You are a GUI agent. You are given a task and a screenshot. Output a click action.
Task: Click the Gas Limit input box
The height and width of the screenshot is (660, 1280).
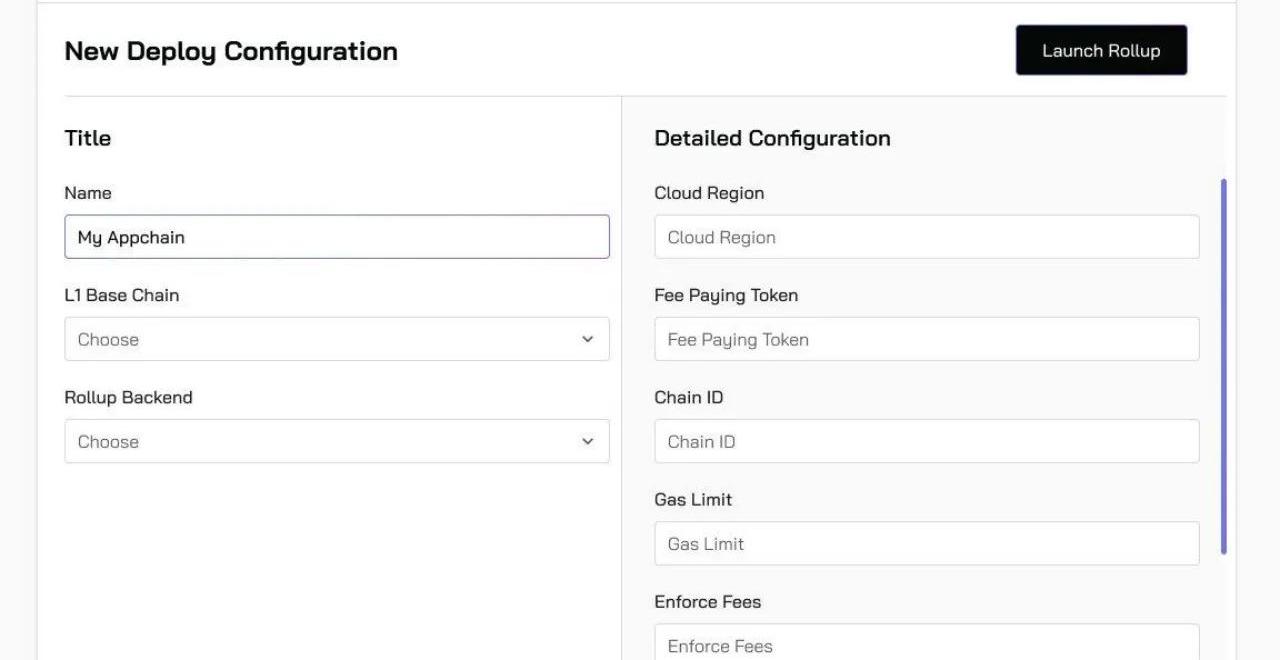(x=926, y=544)
